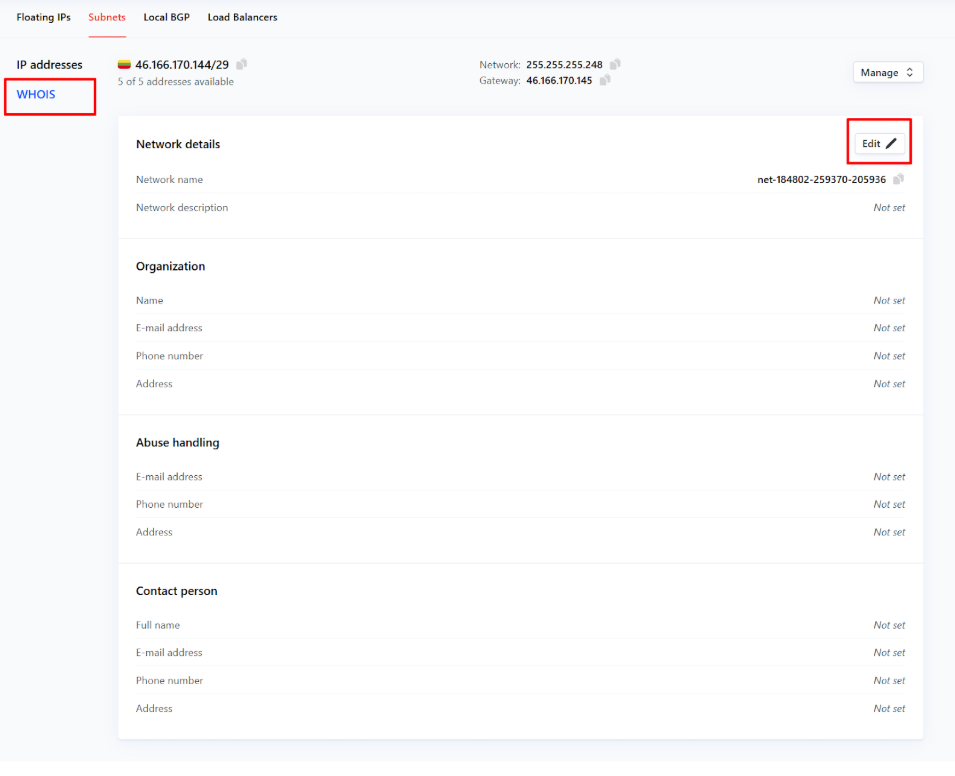955x776 pixels.
Task: Click the Organization Name row
Action: 520,300
